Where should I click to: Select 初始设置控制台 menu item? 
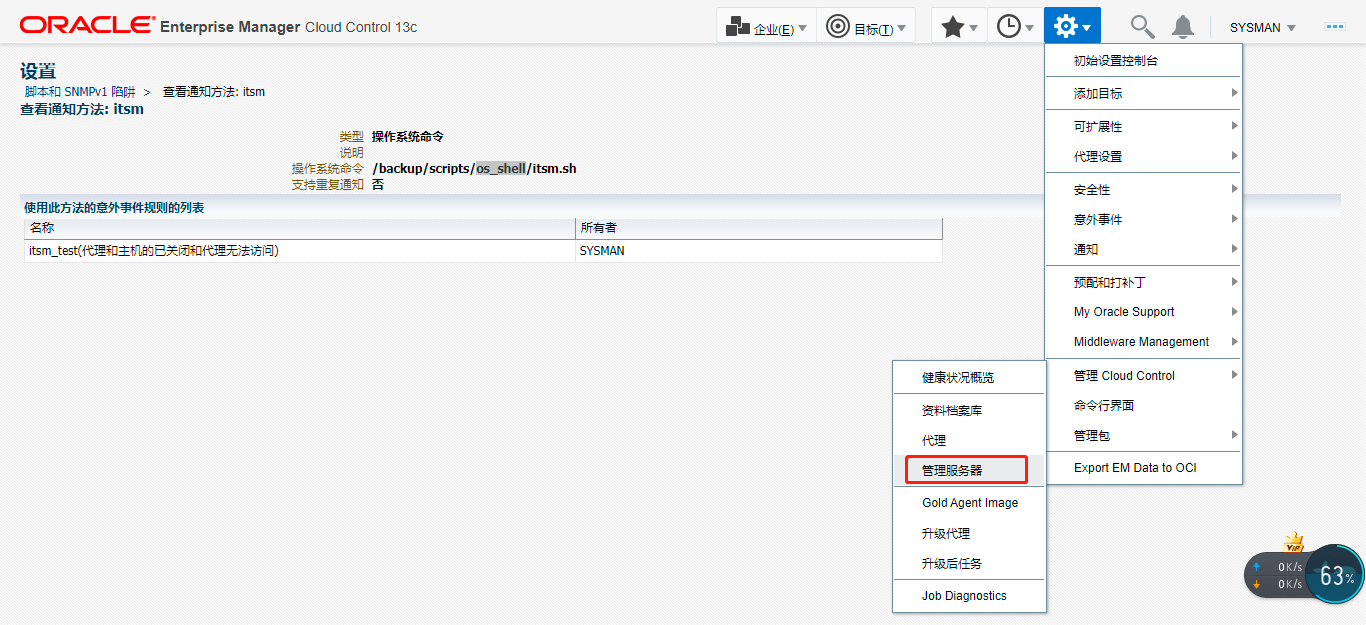tap(1143, 61)
